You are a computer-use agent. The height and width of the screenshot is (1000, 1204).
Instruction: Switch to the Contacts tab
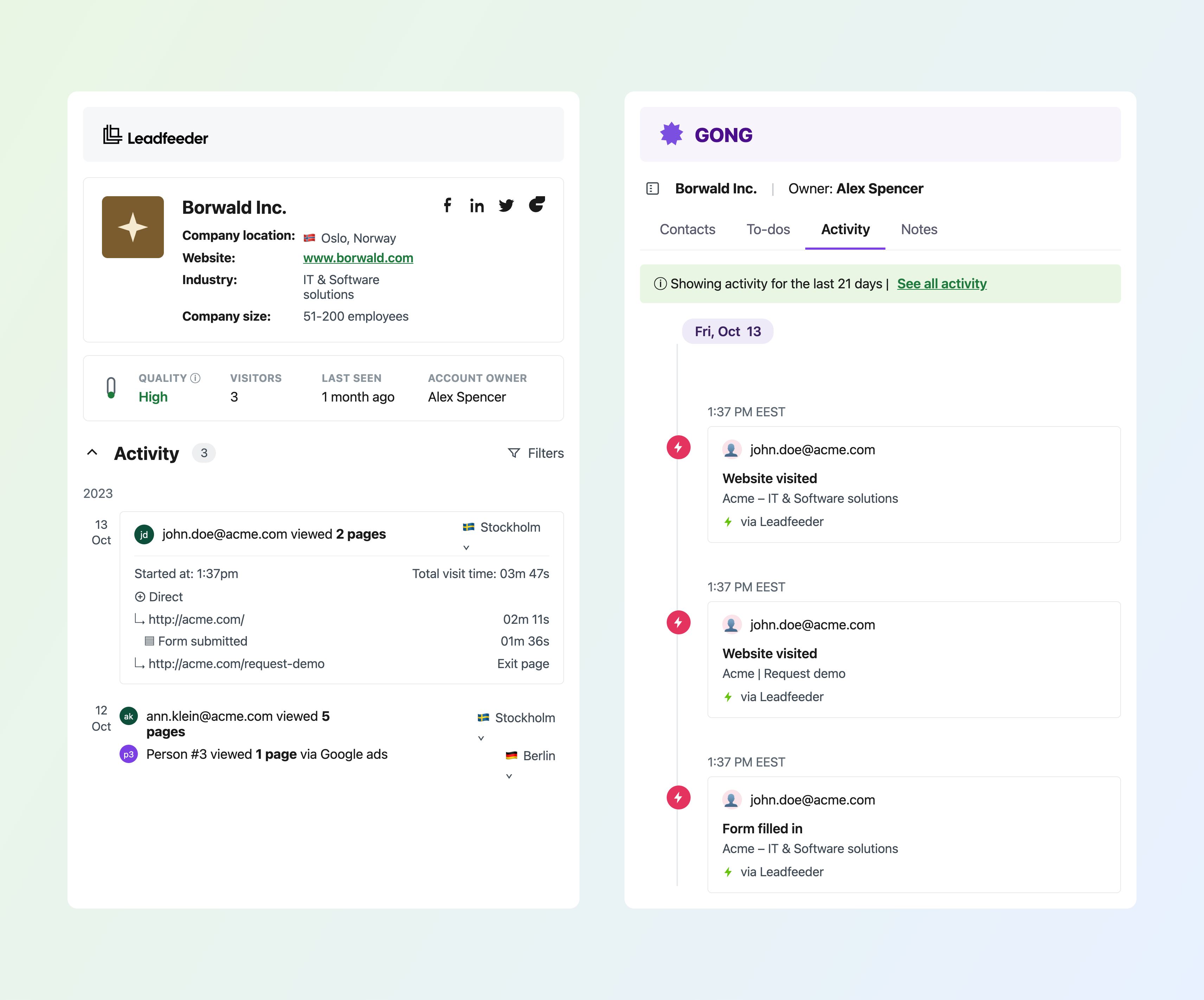pos(687,229)
